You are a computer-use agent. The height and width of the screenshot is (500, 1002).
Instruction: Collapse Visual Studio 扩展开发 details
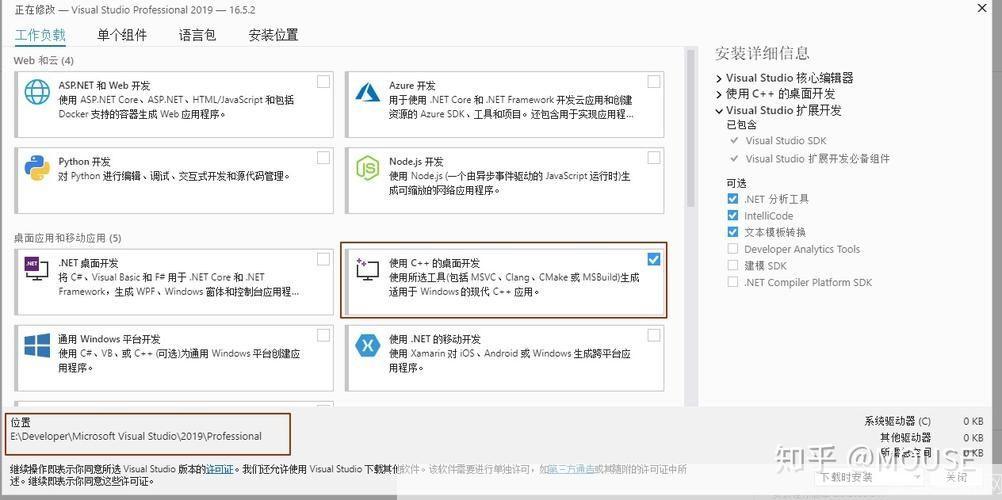720,111
